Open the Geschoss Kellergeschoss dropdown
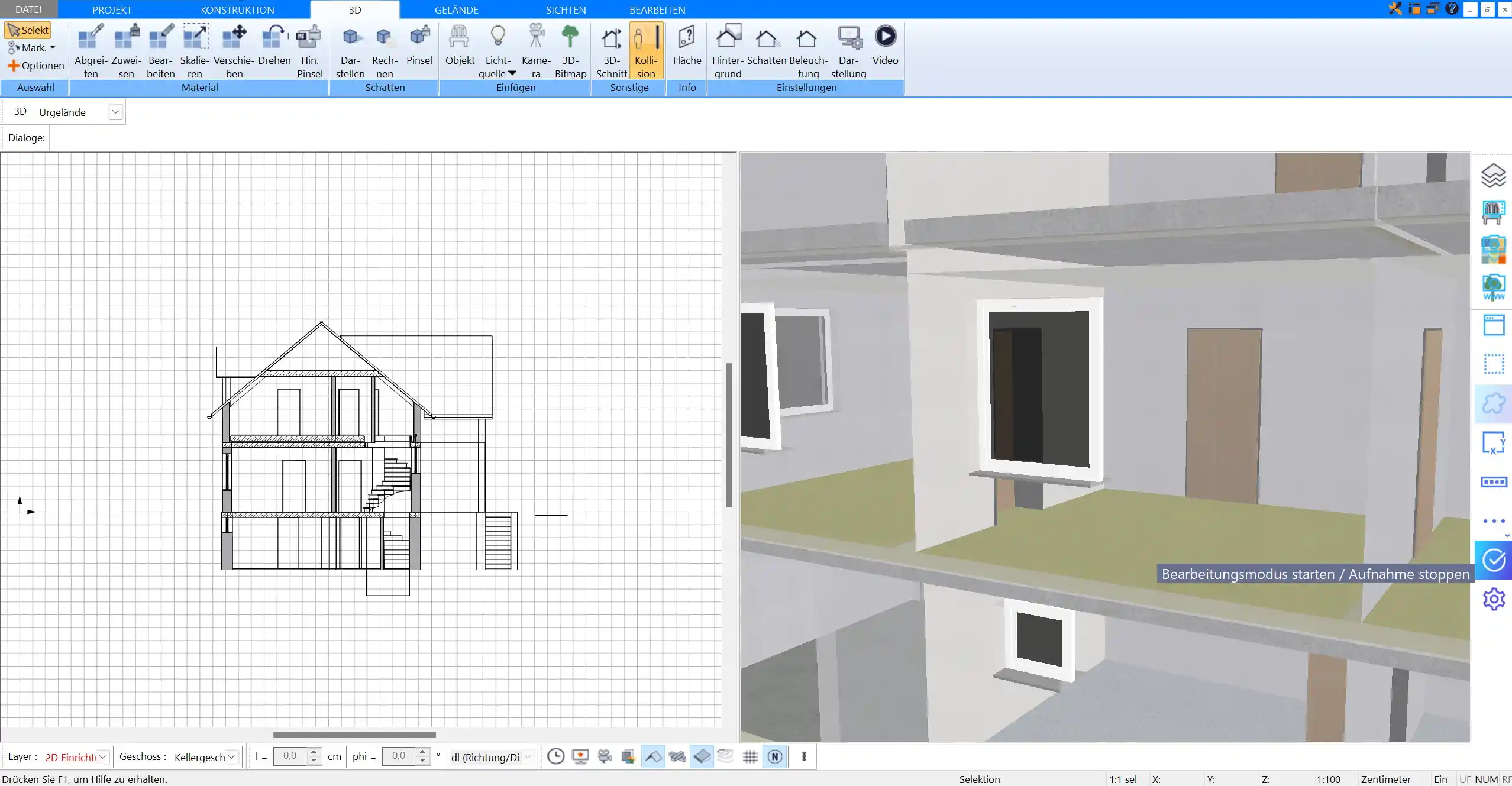 tap(231, 757)
